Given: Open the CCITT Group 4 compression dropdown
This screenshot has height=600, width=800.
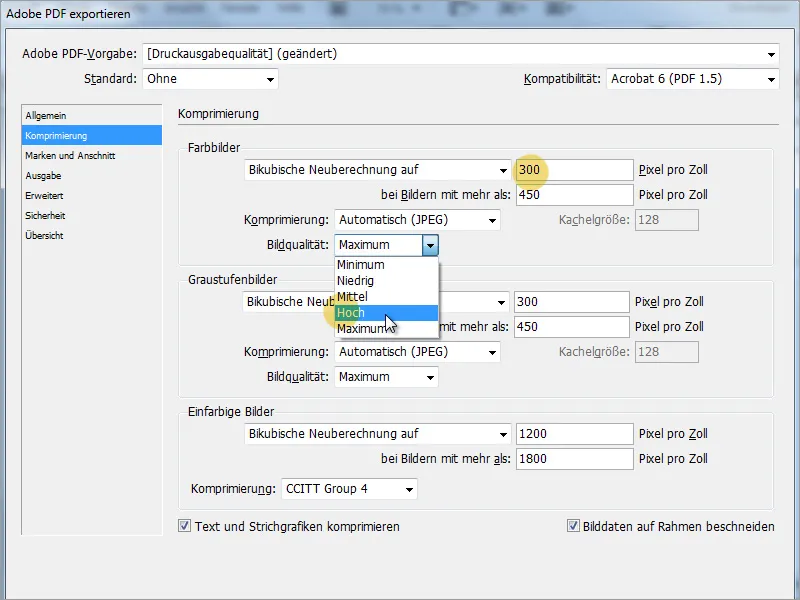Looking at the screenshot, I should click(x=349, y=489).
